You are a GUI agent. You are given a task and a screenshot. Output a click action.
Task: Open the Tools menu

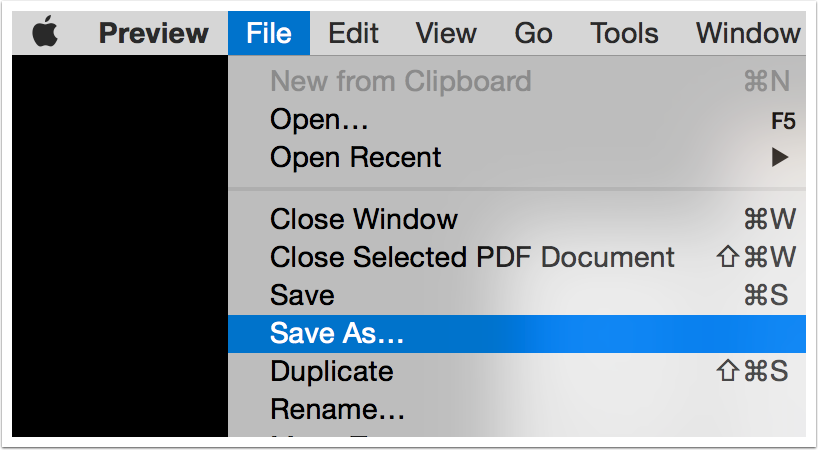tap(624, 34)
